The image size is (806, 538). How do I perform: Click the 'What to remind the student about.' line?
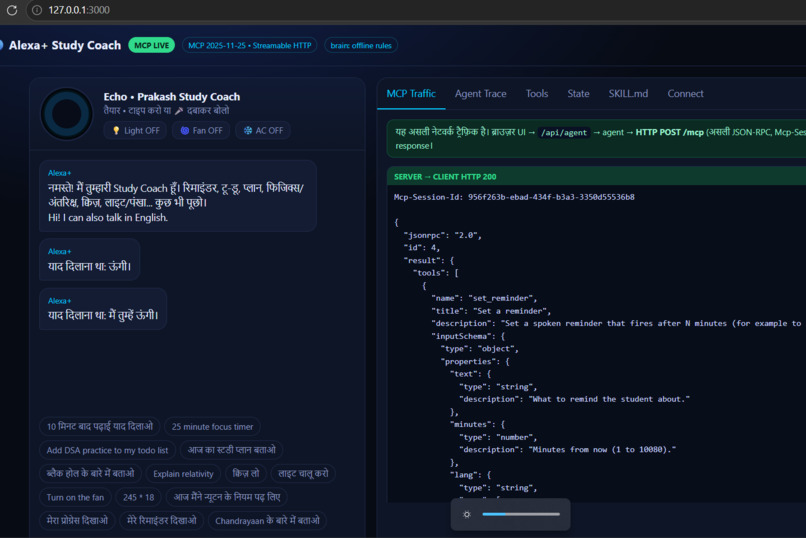(x=575, y=399)
